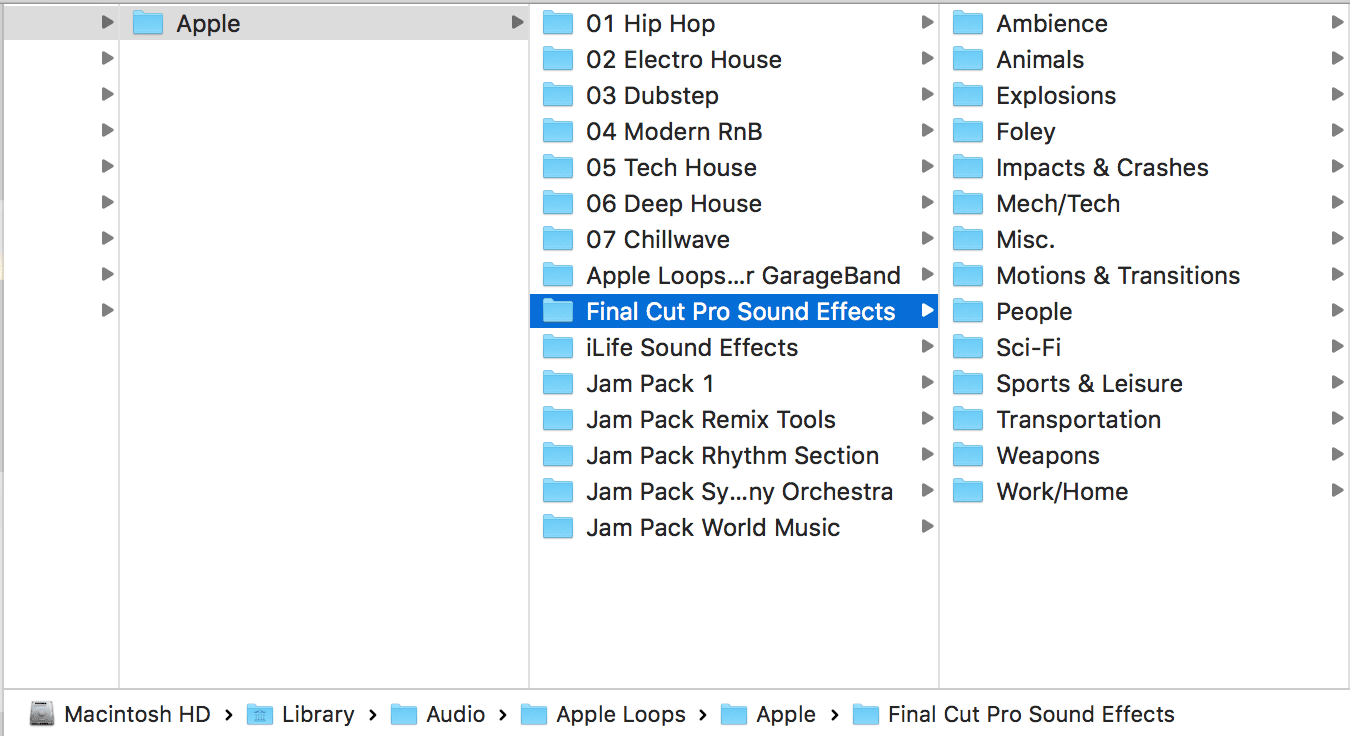Click the Weapons folder icon
The height and width of the screenshot is (736, 1350).
tap(968, 456)
